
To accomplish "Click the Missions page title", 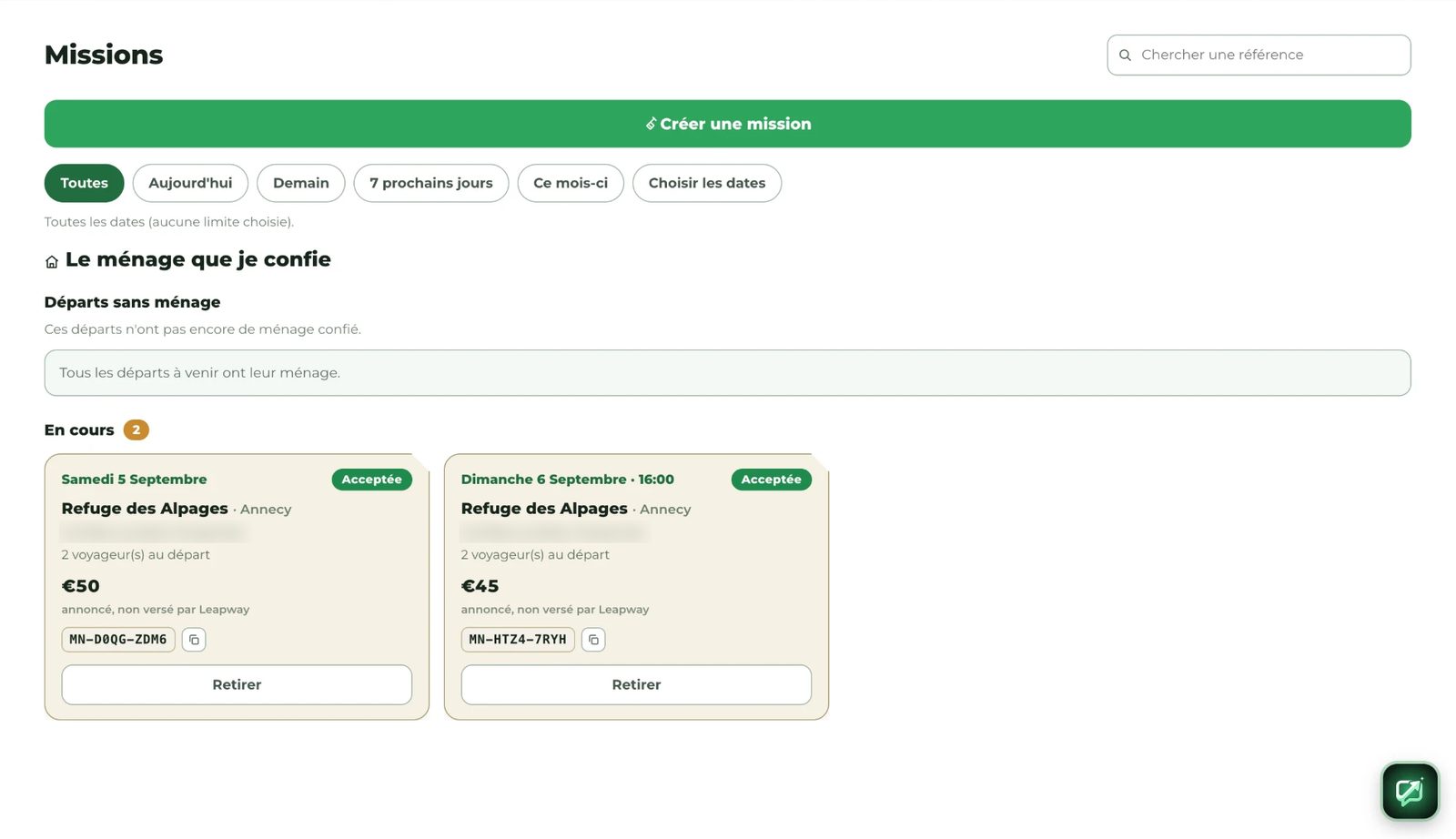I will coord(104,55).
